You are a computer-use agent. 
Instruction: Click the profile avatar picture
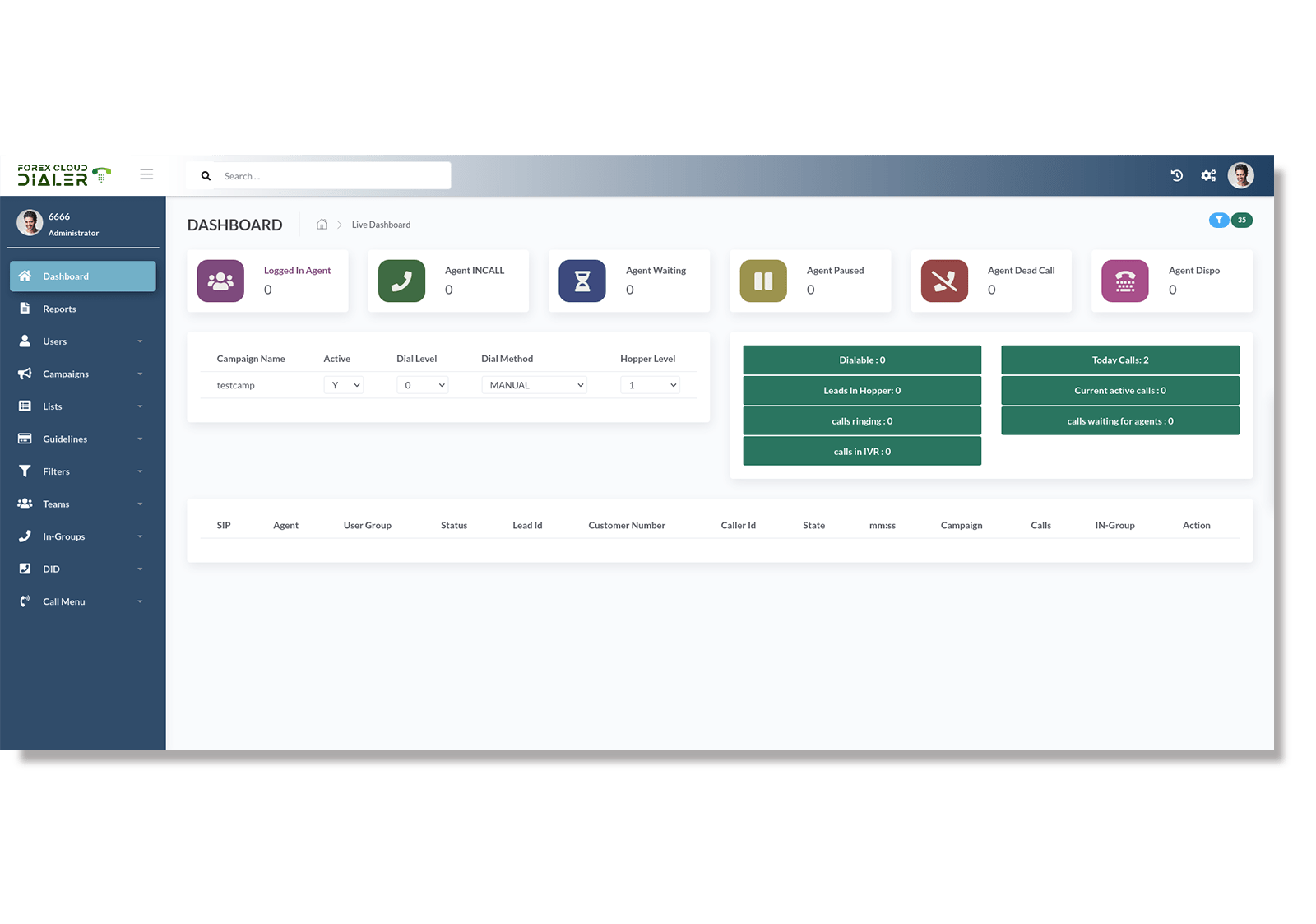tap(1241, 175)
